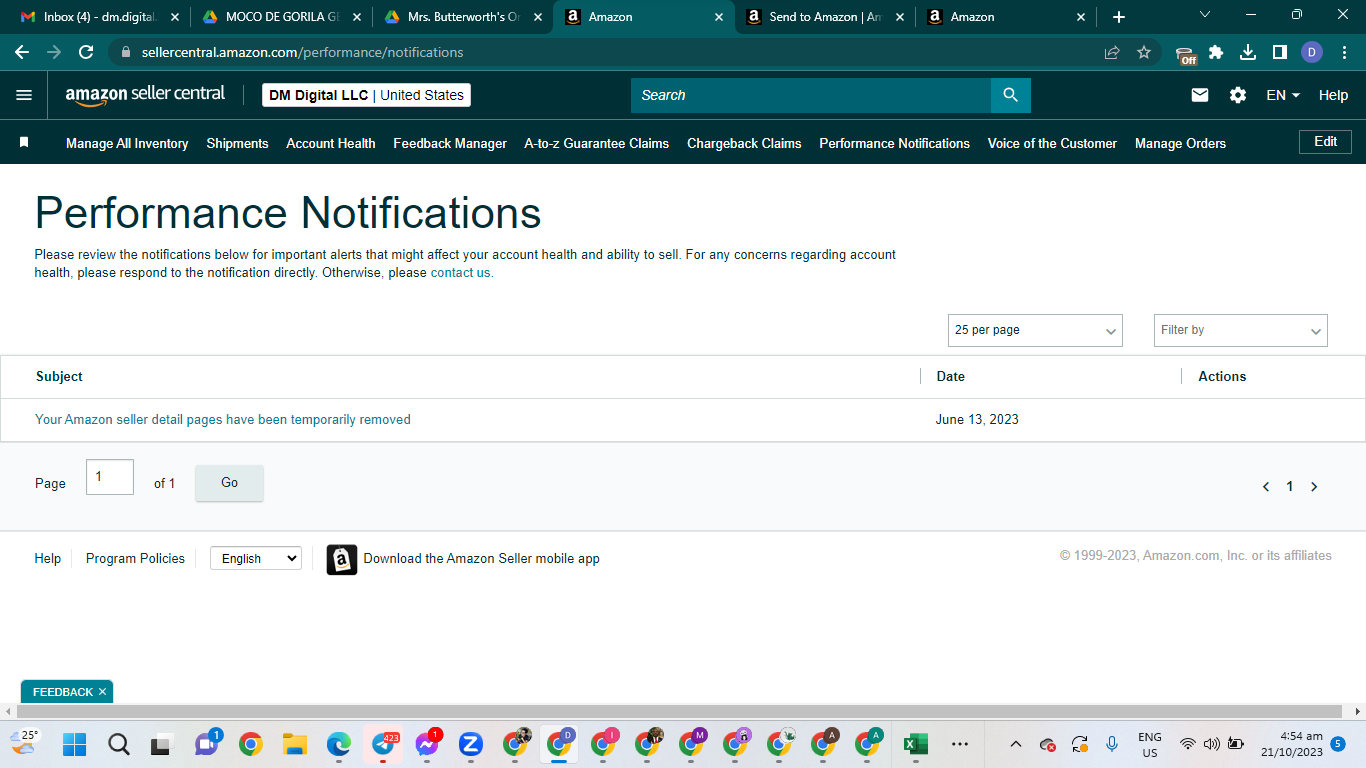Open the English language selector in footer
The image size is (1366, 768).
tap(256, 558)
